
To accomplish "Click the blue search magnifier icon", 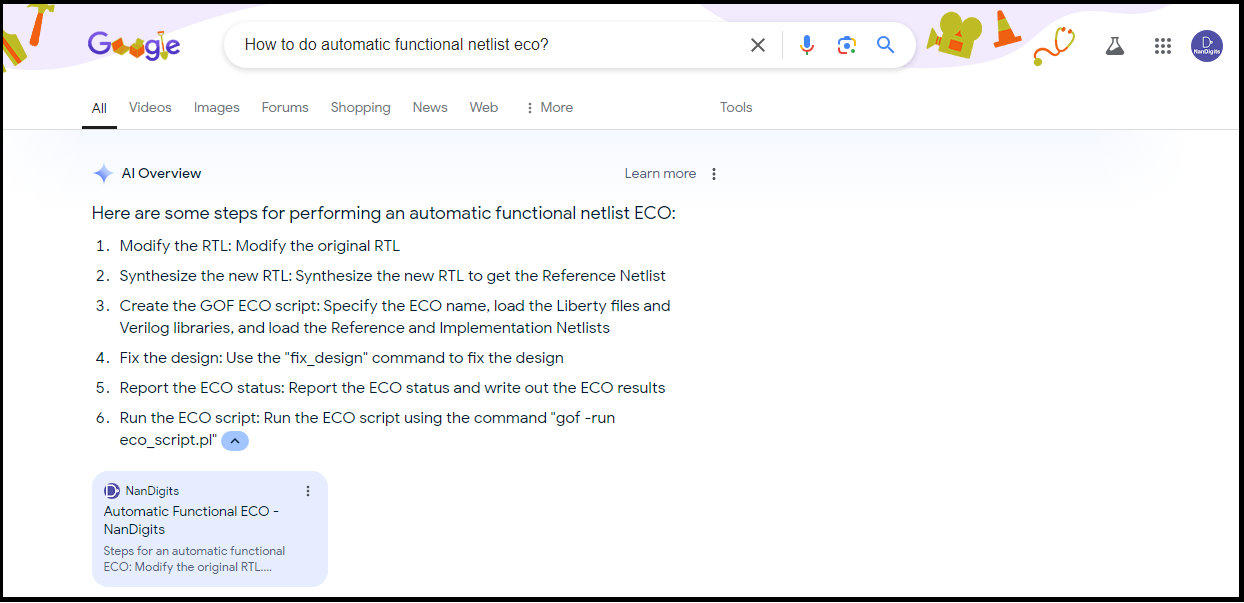I will pos(886,45).
